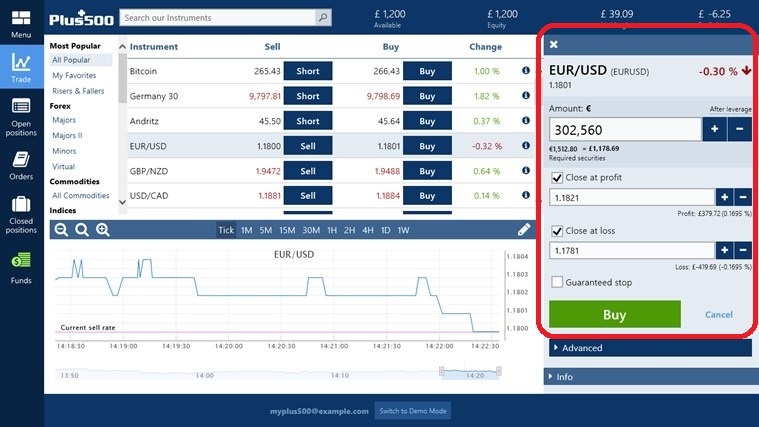Enable the Guaranteed stop checkbox
Image resolution: width=759 pixels, height=427 pixels.
[x=558, y=283]
